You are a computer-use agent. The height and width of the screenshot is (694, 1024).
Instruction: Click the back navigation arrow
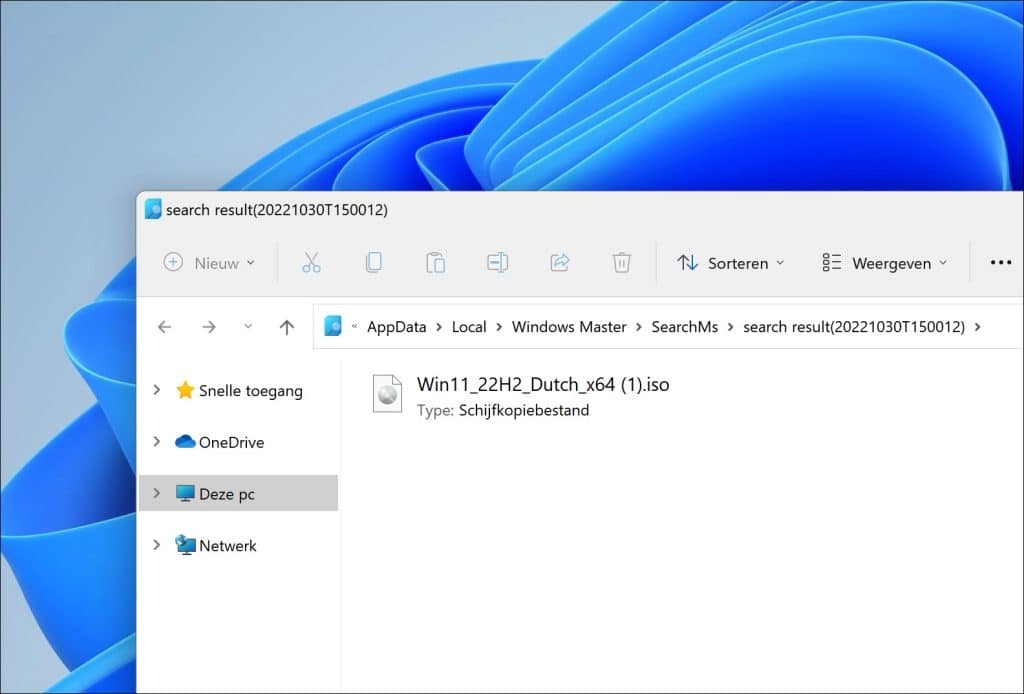[x=165, y=327]
